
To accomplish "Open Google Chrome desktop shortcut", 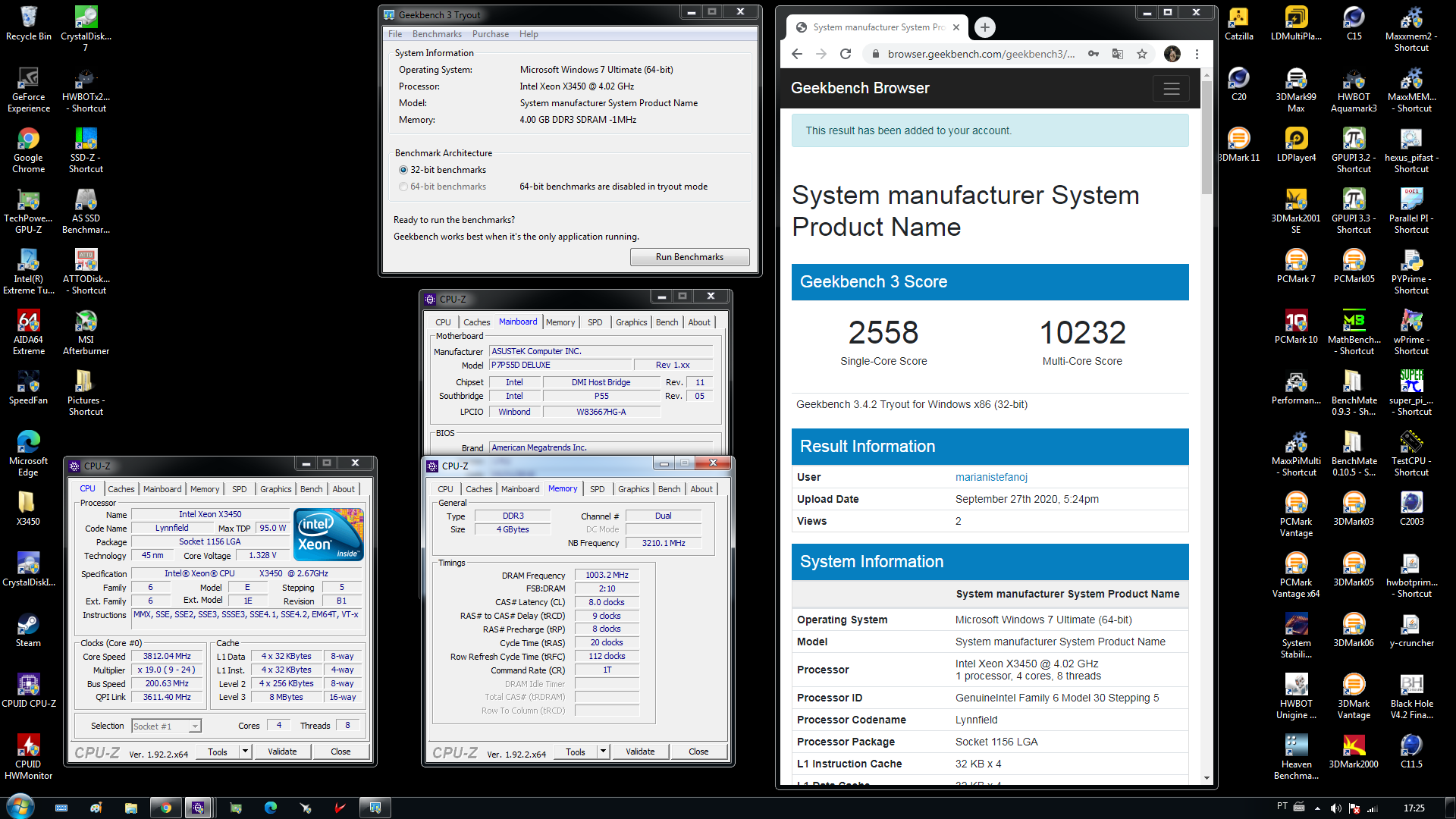I will (x=28, y=149).
